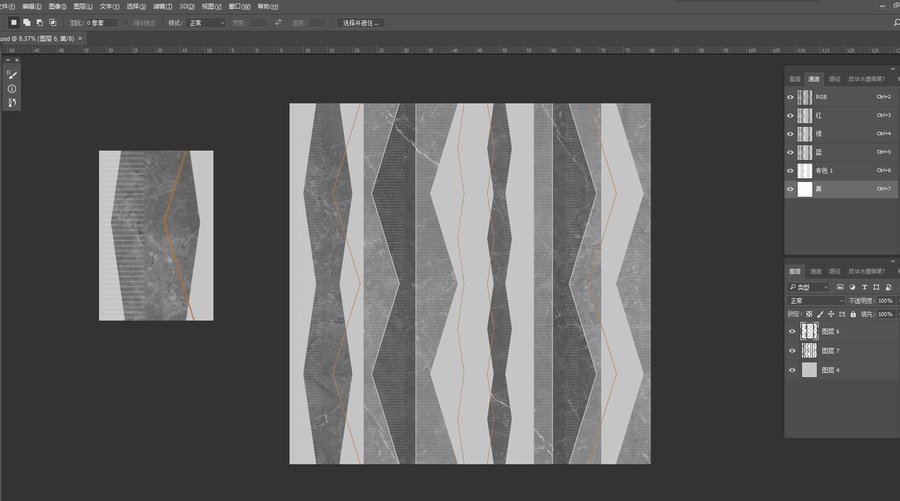Click the pixel layer filter icon
The image size is (900, 501).
pyautogui.click(x=840, y=287)
